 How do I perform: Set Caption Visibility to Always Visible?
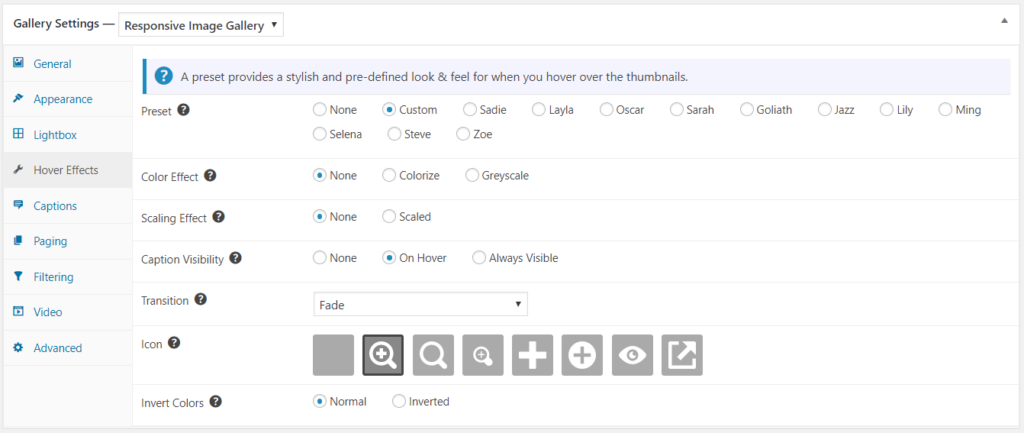point(479,257)
